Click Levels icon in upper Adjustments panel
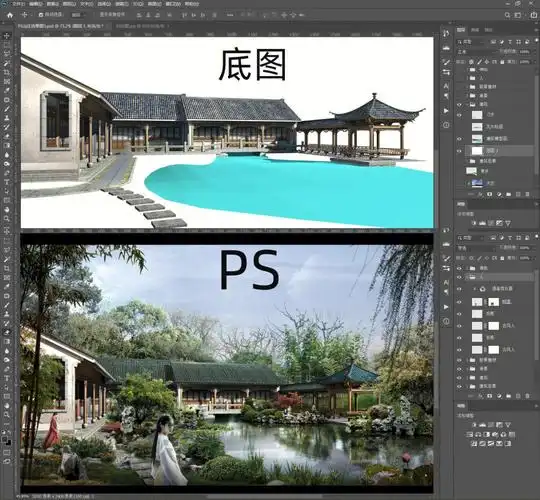 tap(482, 223)
